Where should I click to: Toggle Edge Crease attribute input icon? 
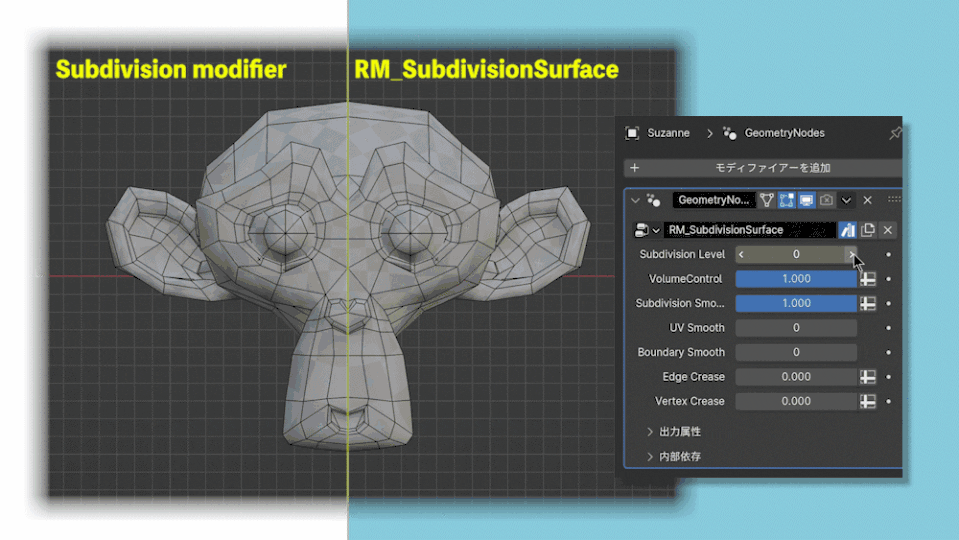[867, 377]
